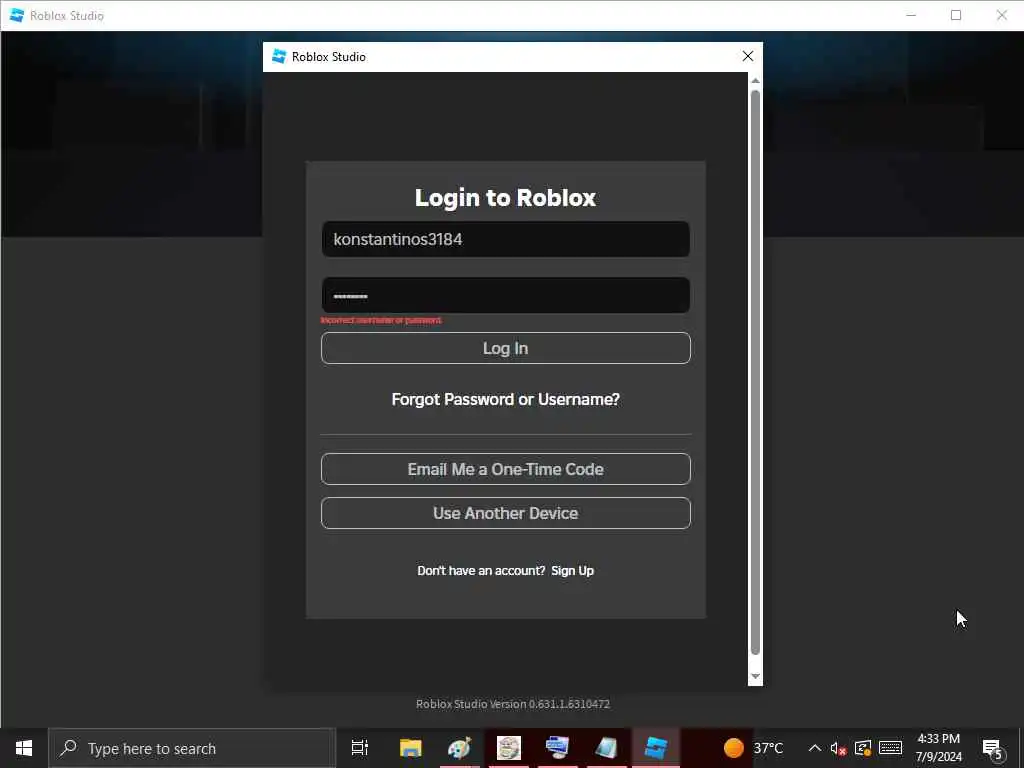Screen dimensions: 1024x768
Task: Choose Use Another Device login option
Action: pyautogui.click(x=505, y=513)
